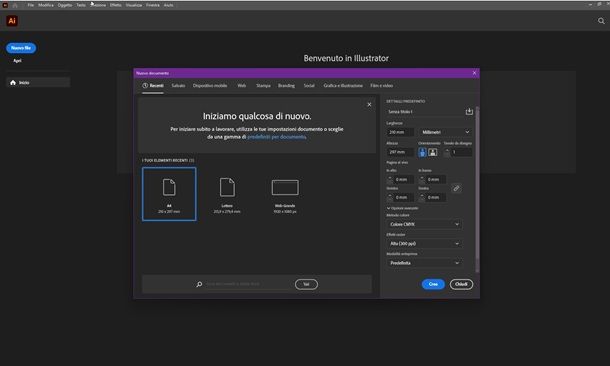Screen dimensions: 610x366
Task: Open the Testo menu
Action: pos(81,5)
